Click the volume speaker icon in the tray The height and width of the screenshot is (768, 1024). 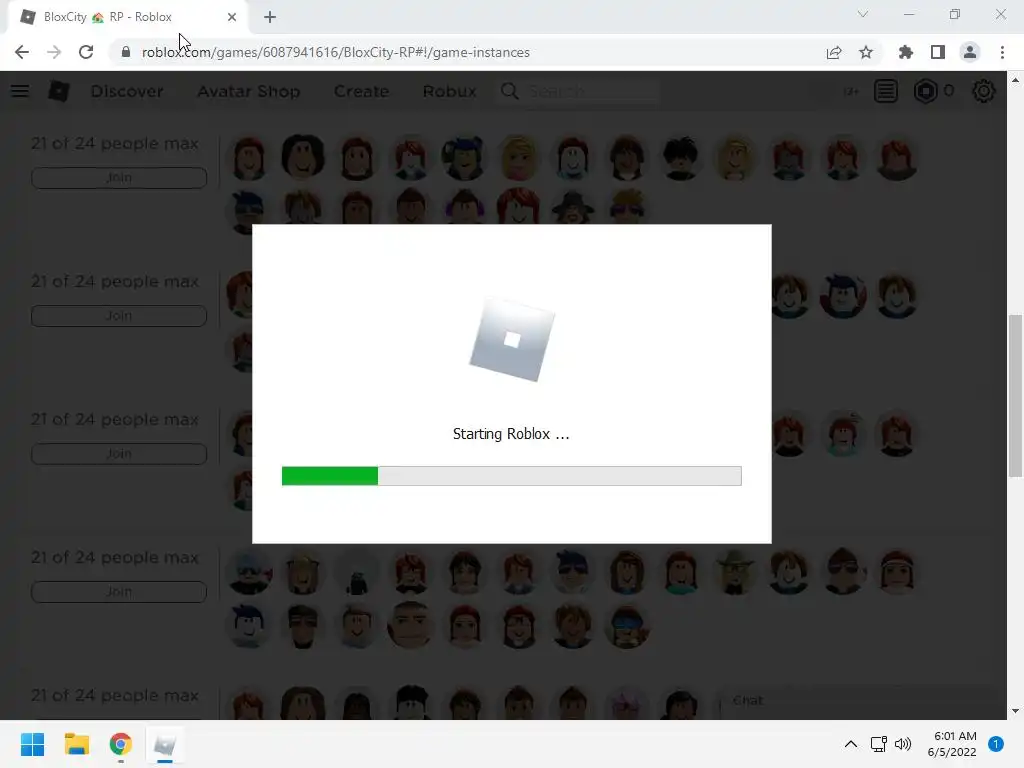903,744
